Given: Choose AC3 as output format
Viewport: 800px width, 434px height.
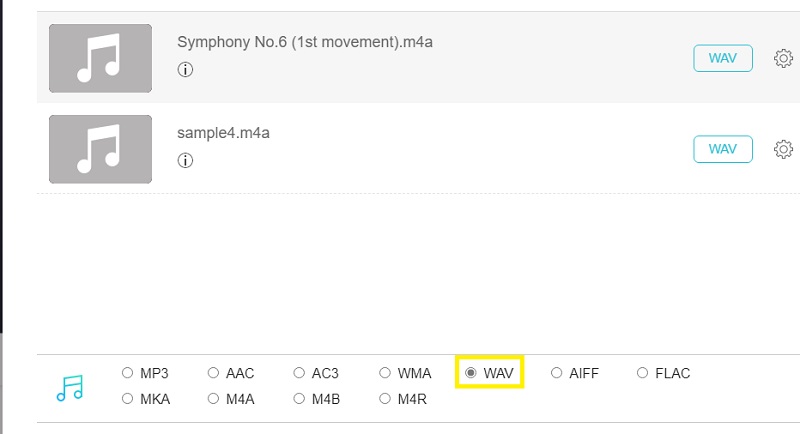Looking at the screenshot, I should pyautogui.click(x=299, y=373).
